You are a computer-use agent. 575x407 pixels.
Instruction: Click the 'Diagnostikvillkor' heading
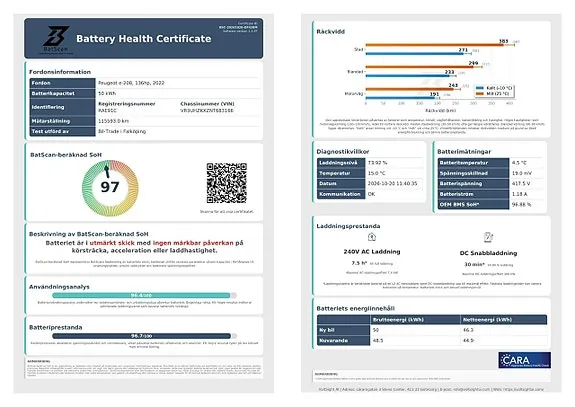pyautogui.click(x=343, y=151)
